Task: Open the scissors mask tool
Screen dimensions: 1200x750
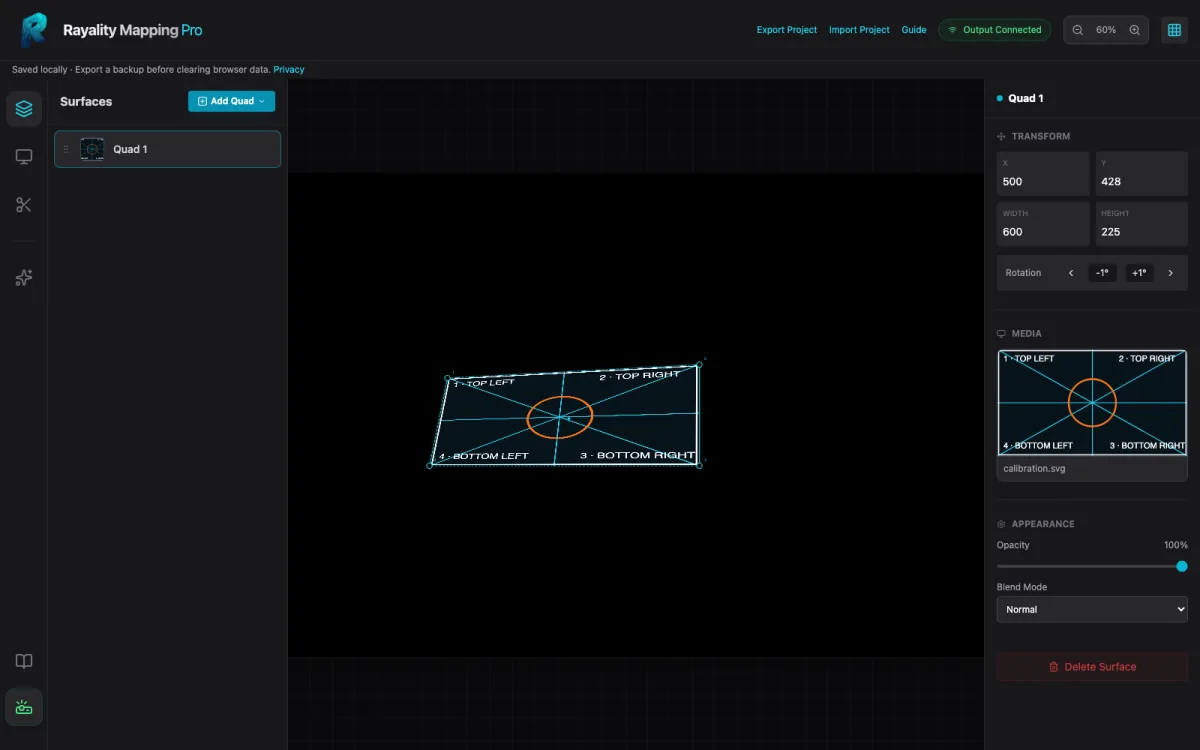Action: click(x=24, y=205)
